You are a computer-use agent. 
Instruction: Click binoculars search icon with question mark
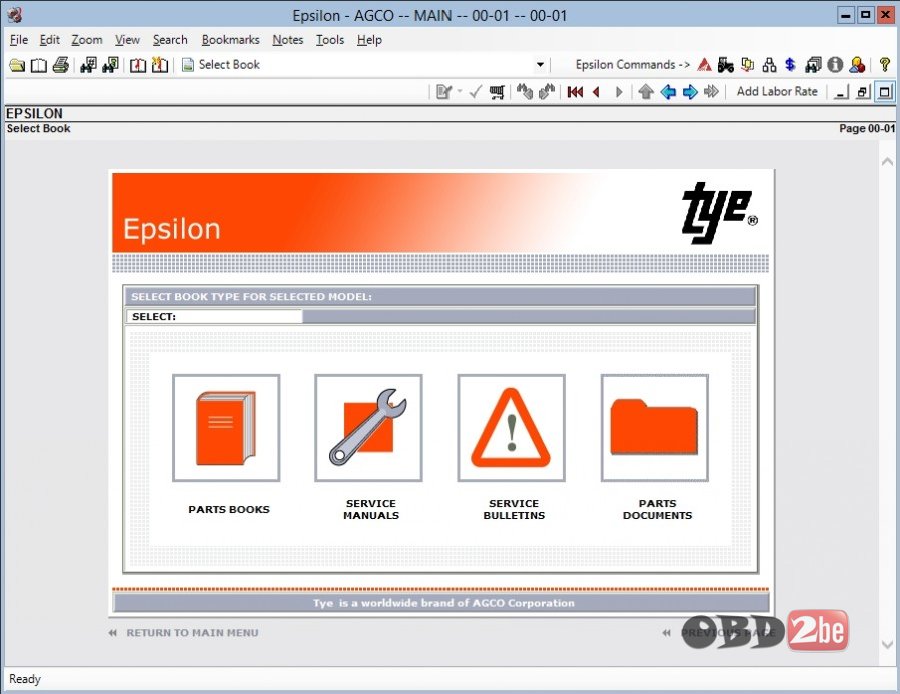pos(110,65)
